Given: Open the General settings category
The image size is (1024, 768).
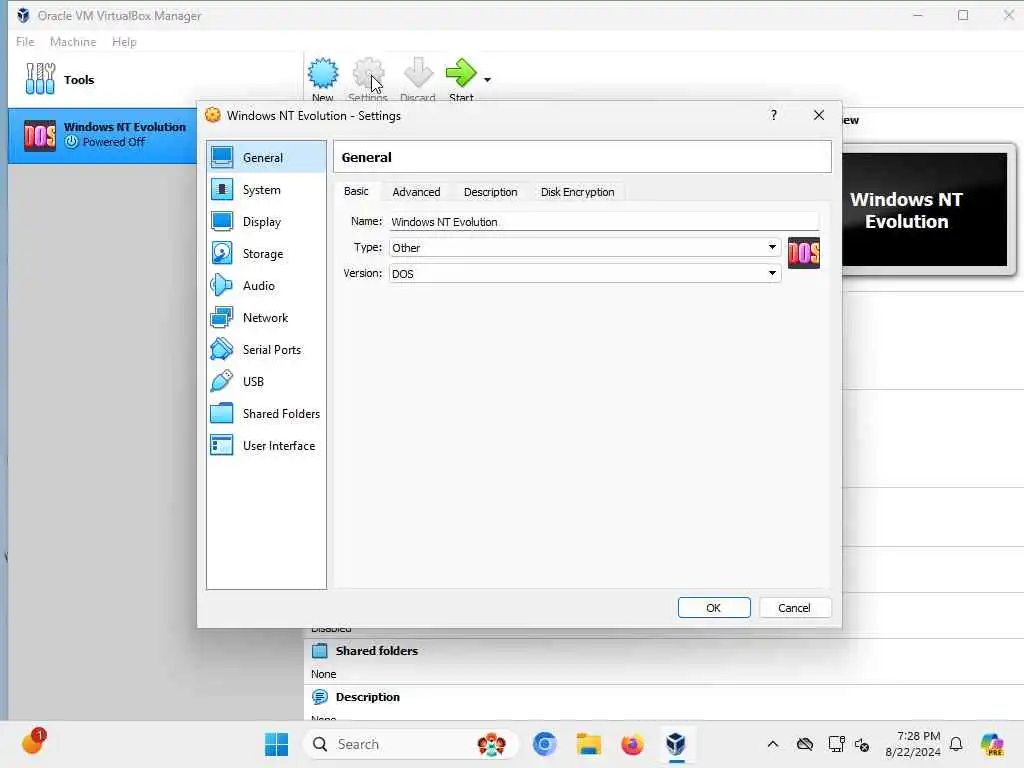Looking at the screenshot, I should tap(266, 157).
